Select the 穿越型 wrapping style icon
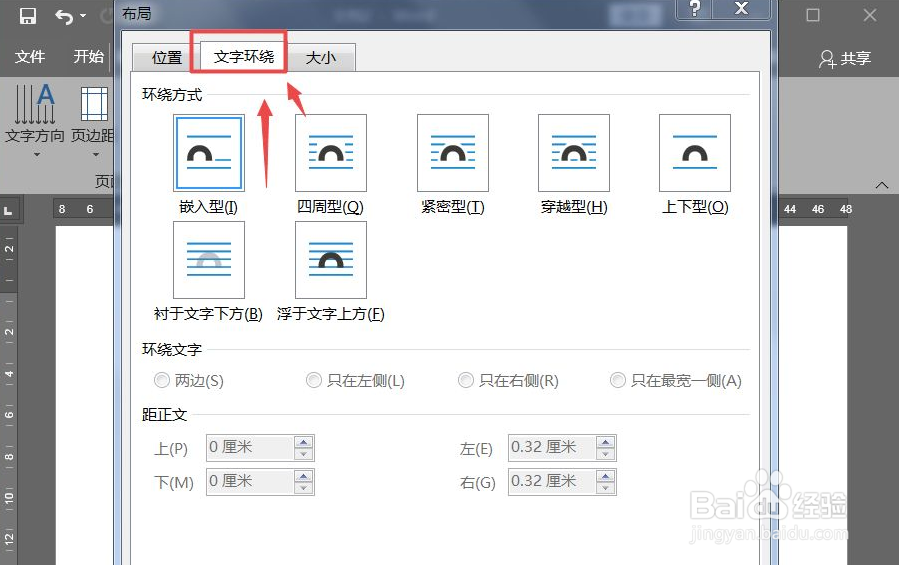The image size is (899, 565). click(x=574, y=153)
